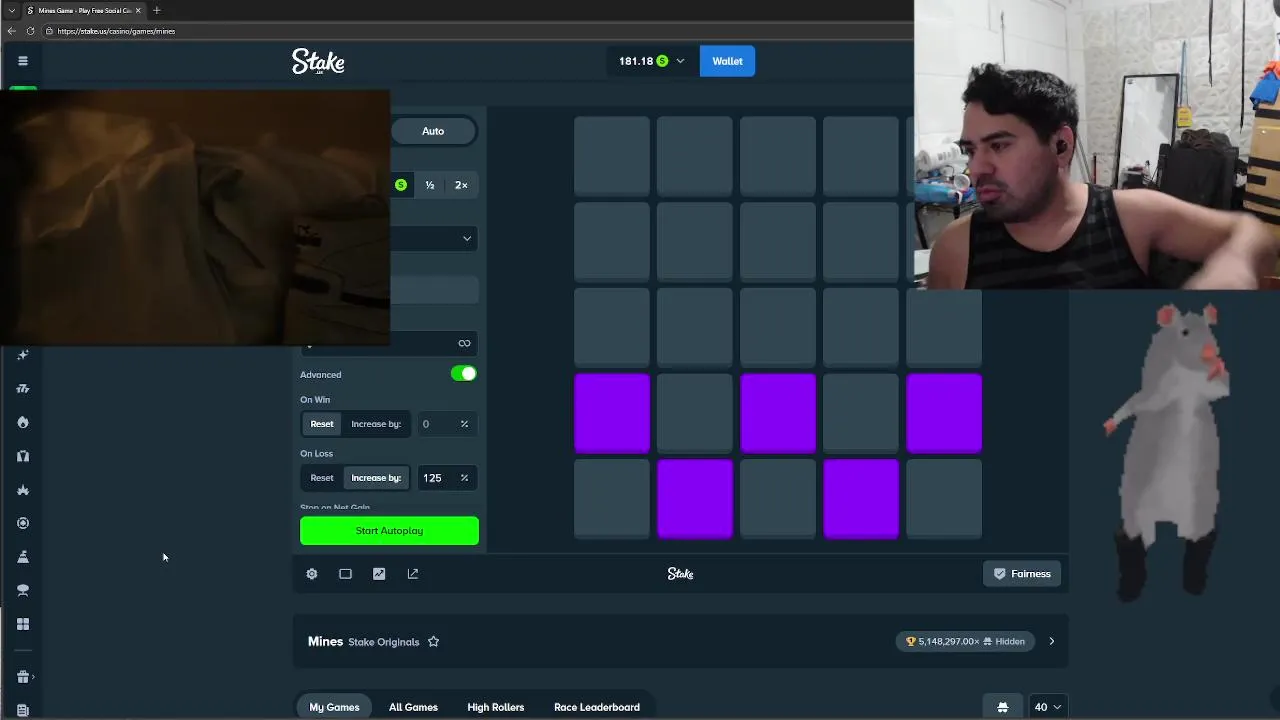Viewport: 1280px width, 720px height.
Task: Click the flame icon in the sidebar
Action: tap(23, 422)
